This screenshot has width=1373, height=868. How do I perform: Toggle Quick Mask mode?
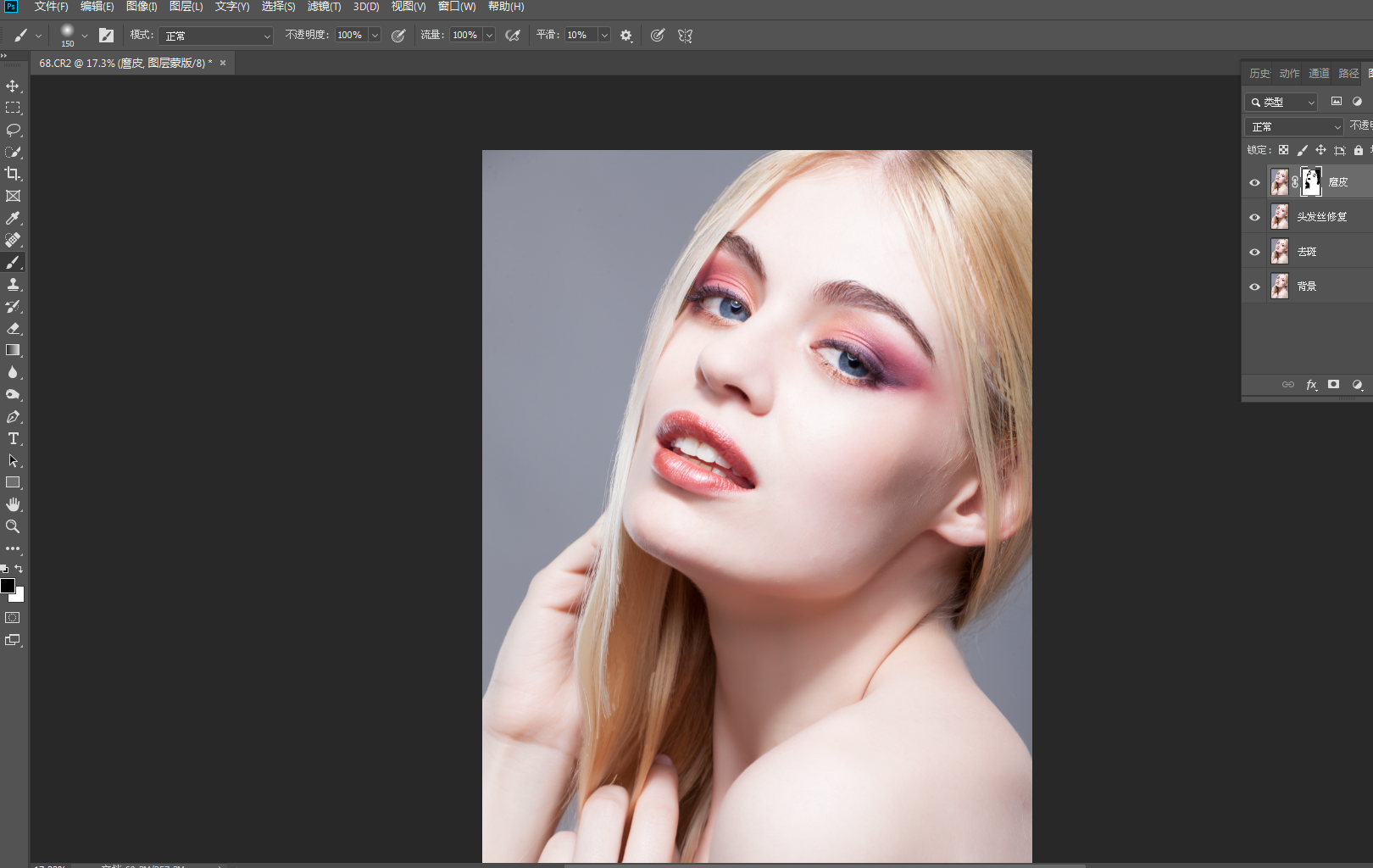coord(13,618)
